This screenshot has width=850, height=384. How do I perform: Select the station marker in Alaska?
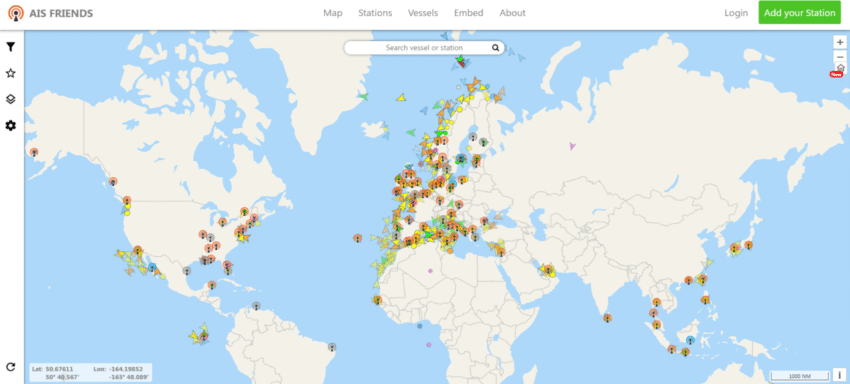point(34,152)
